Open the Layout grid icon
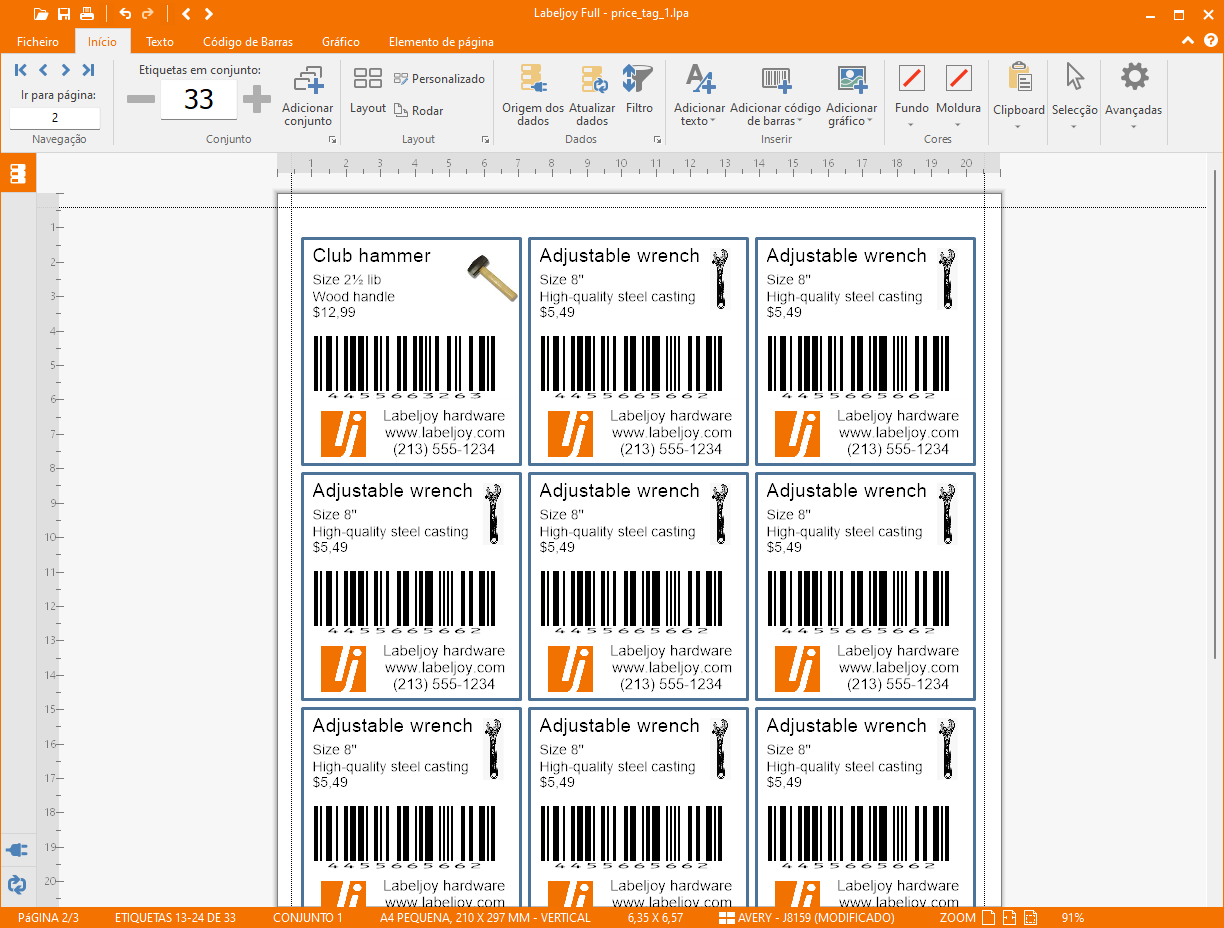 click(368, 80)
